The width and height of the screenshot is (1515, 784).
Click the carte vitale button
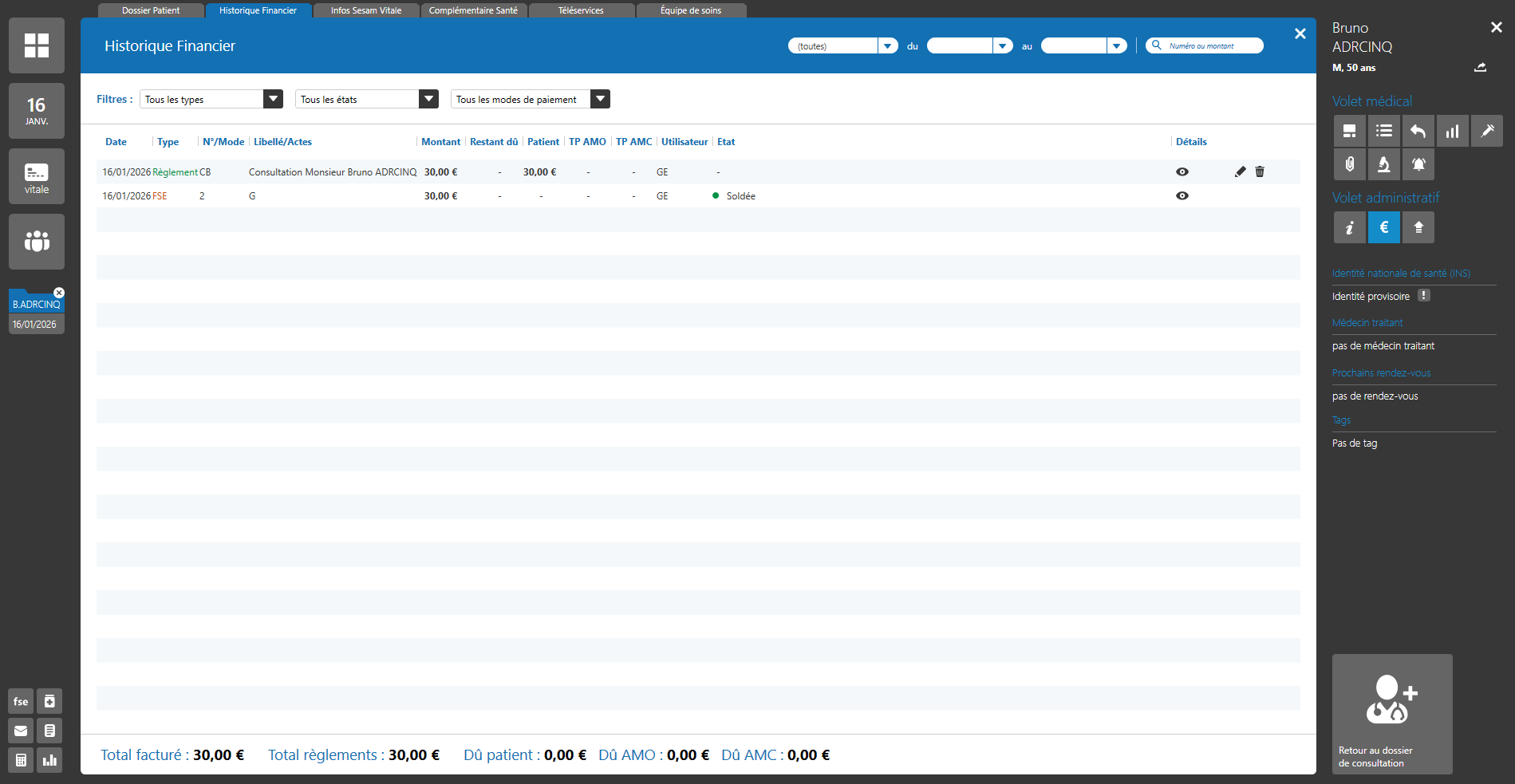(x=37, y=177)
